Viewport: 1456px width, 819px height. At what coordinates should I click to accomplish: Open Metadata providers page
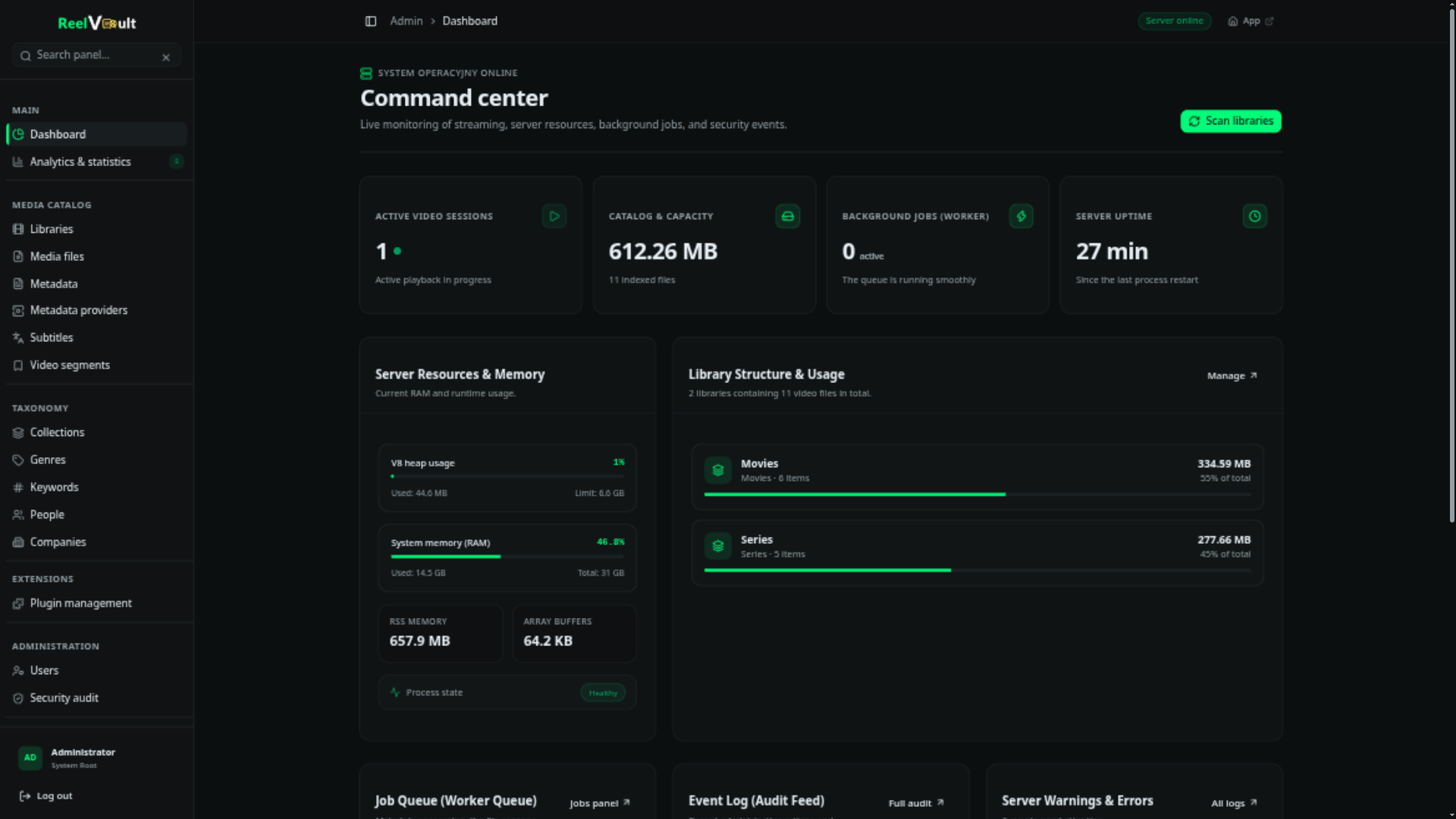pos(96,310)
